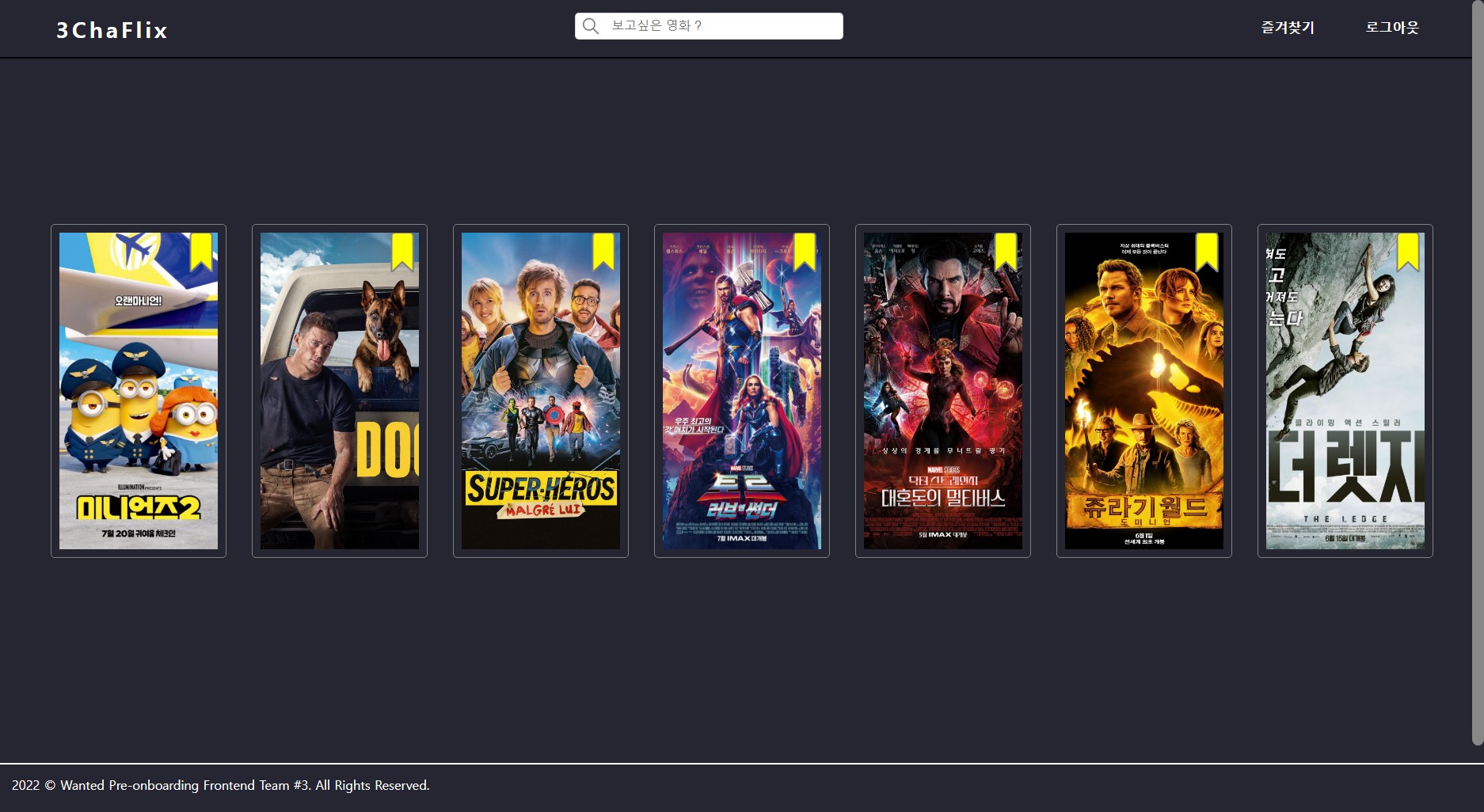
Task: Open the Jurassic World Dominion poster
Action: tap(1143, 396)
